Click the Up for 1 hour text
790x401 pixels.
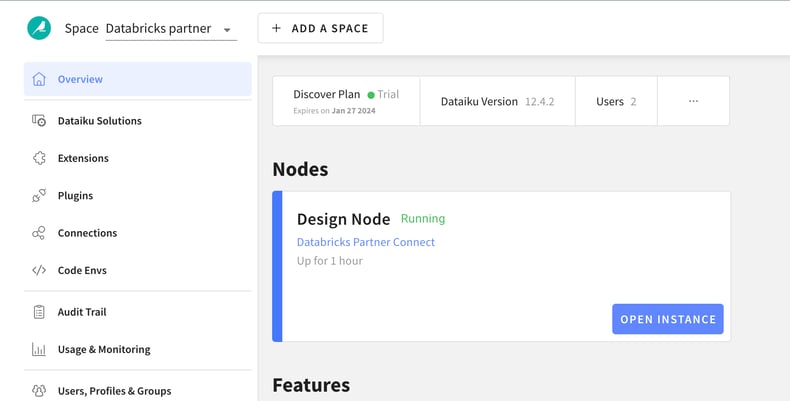[x=330, y=261]
